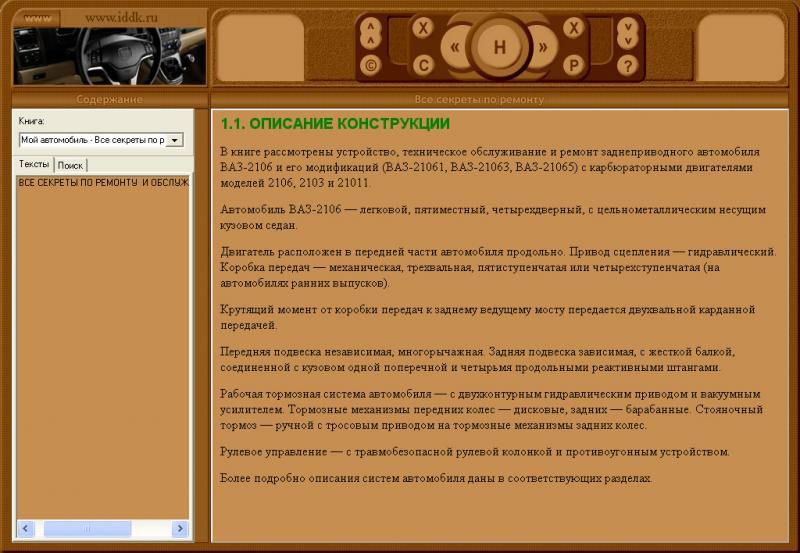Click the round C button

(423, 66)
